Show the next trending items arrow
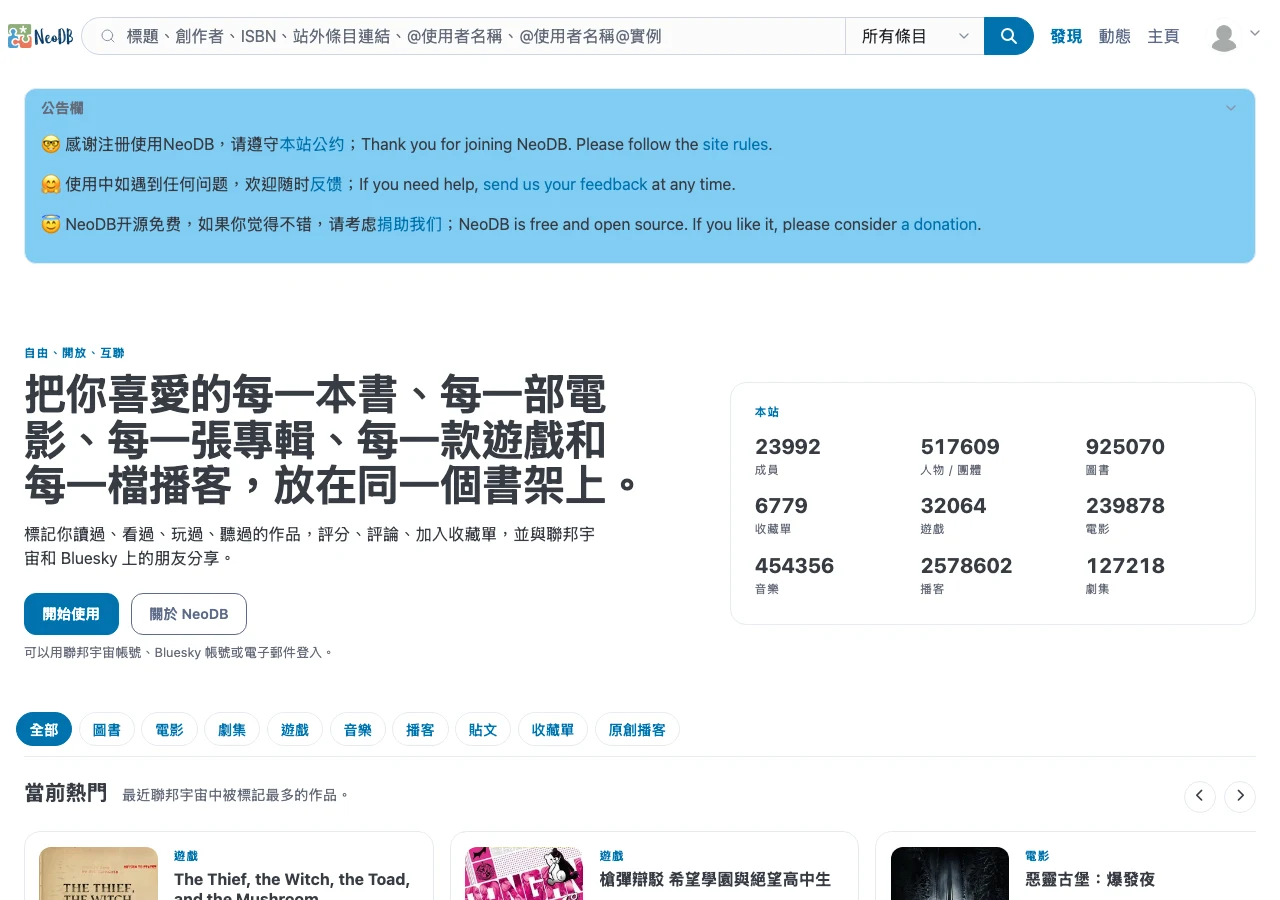The width and height of the screenshot is (1280, 900). coord(1240,796)
